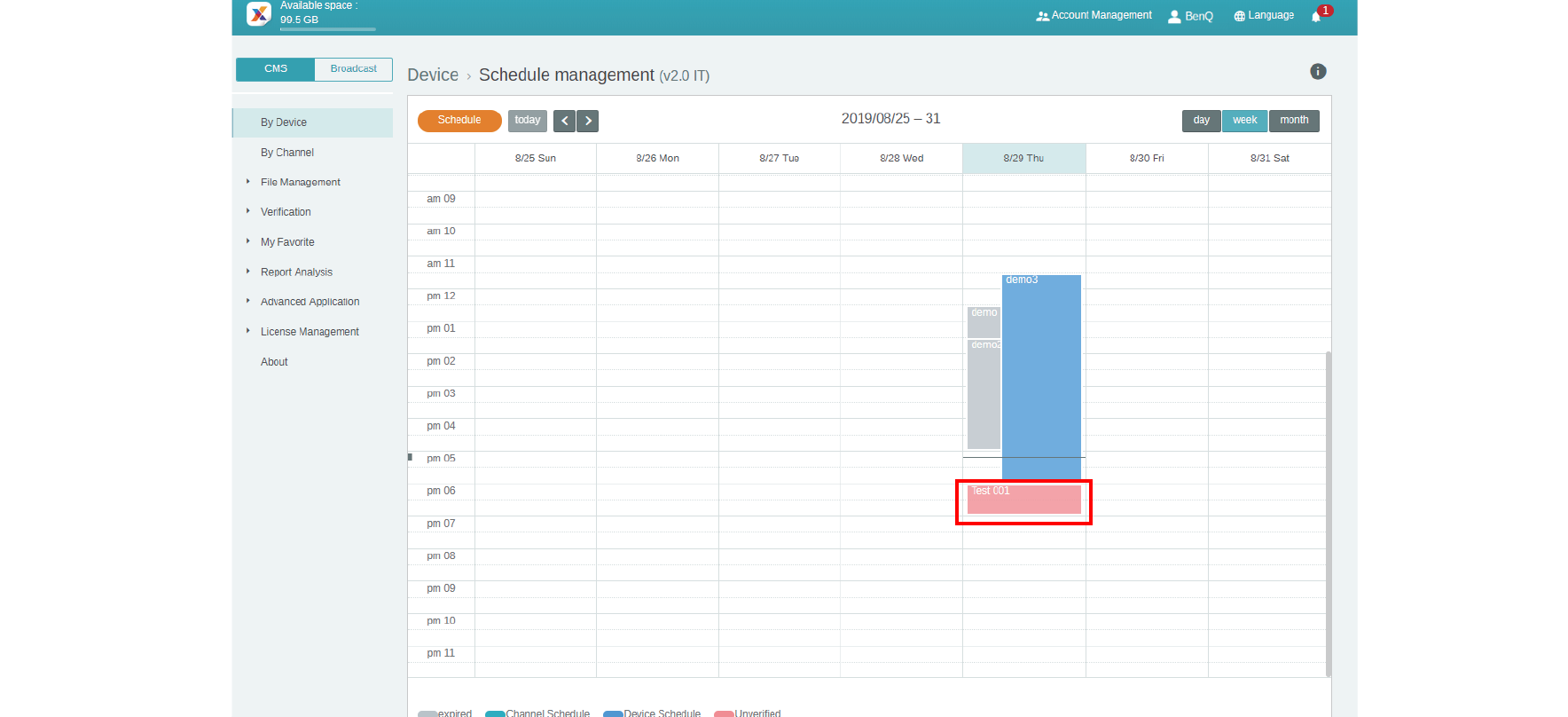Open the BenQ user profile

(1190, 16)
